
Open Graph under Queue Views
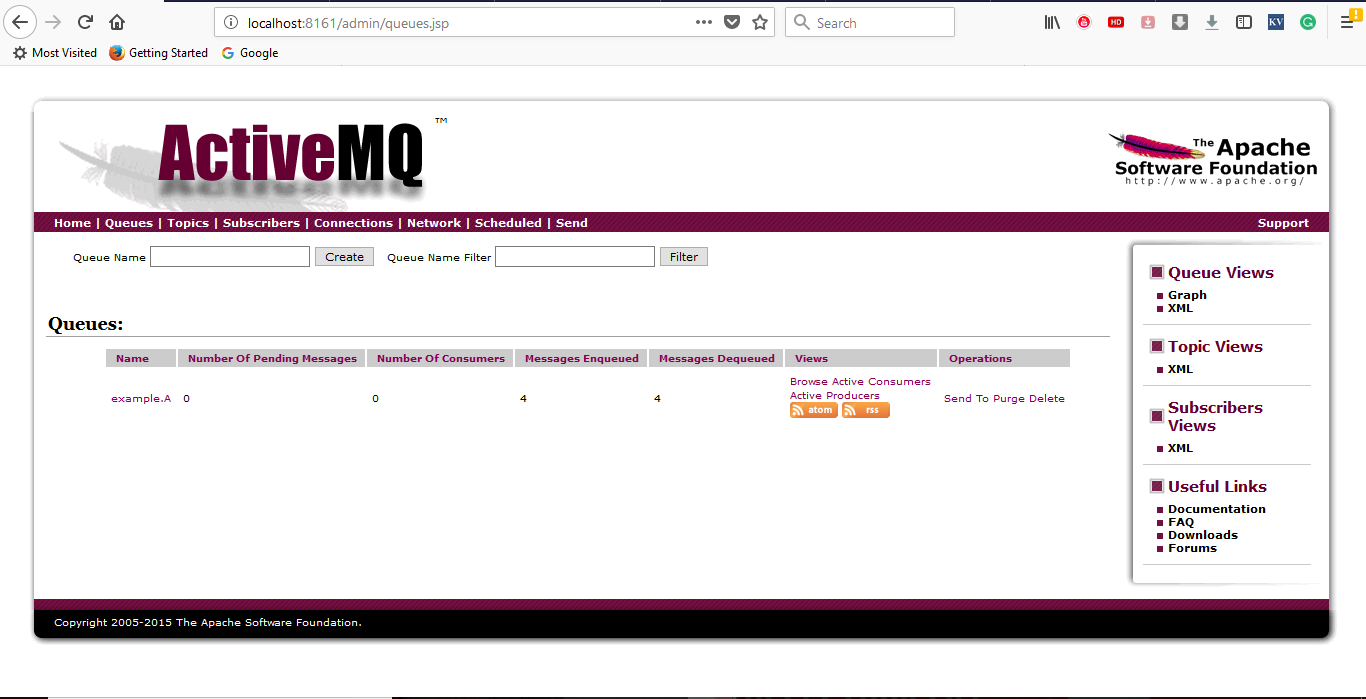1187,295
